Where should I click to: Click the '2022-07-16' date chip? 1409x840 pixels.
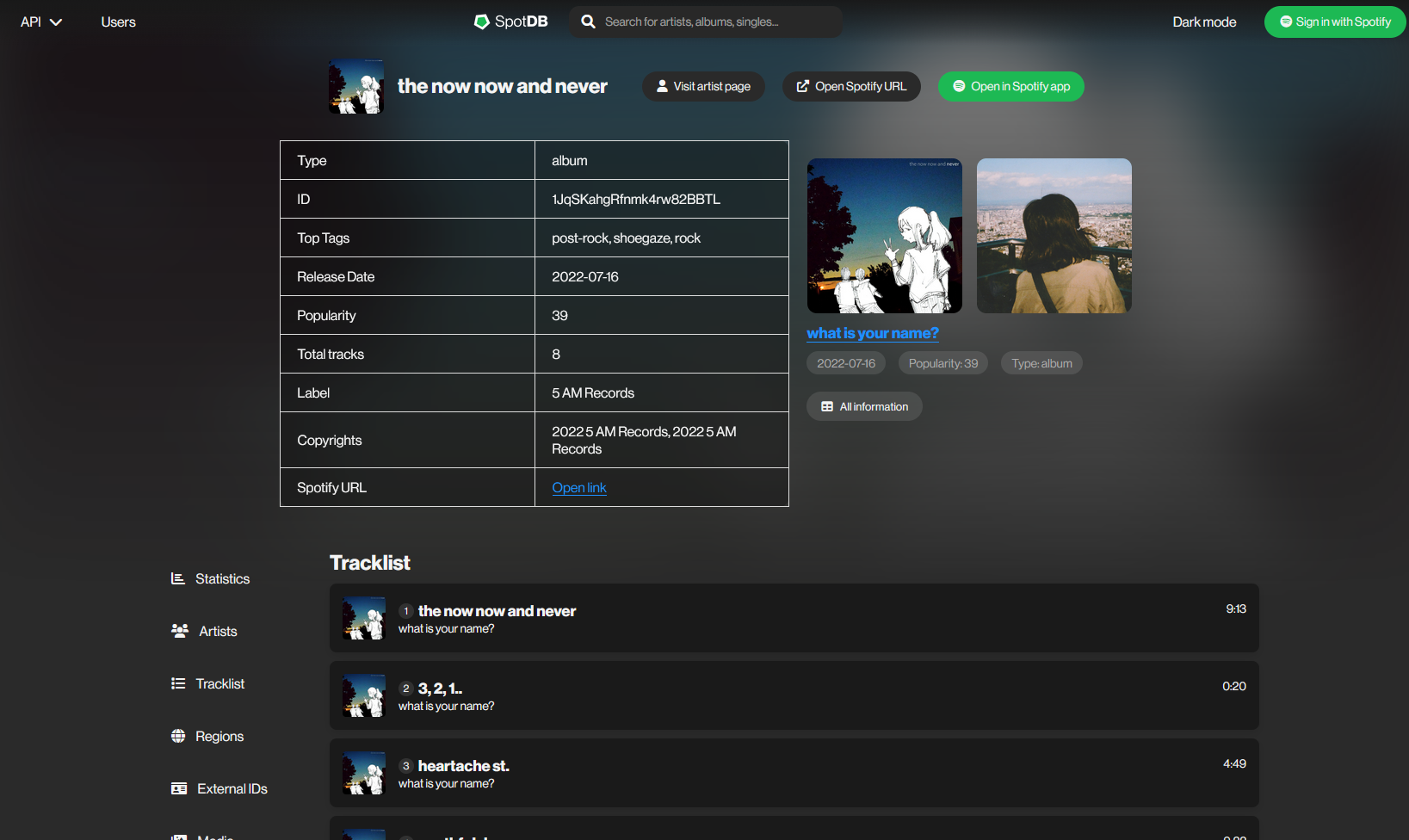[x=846, y=363]
